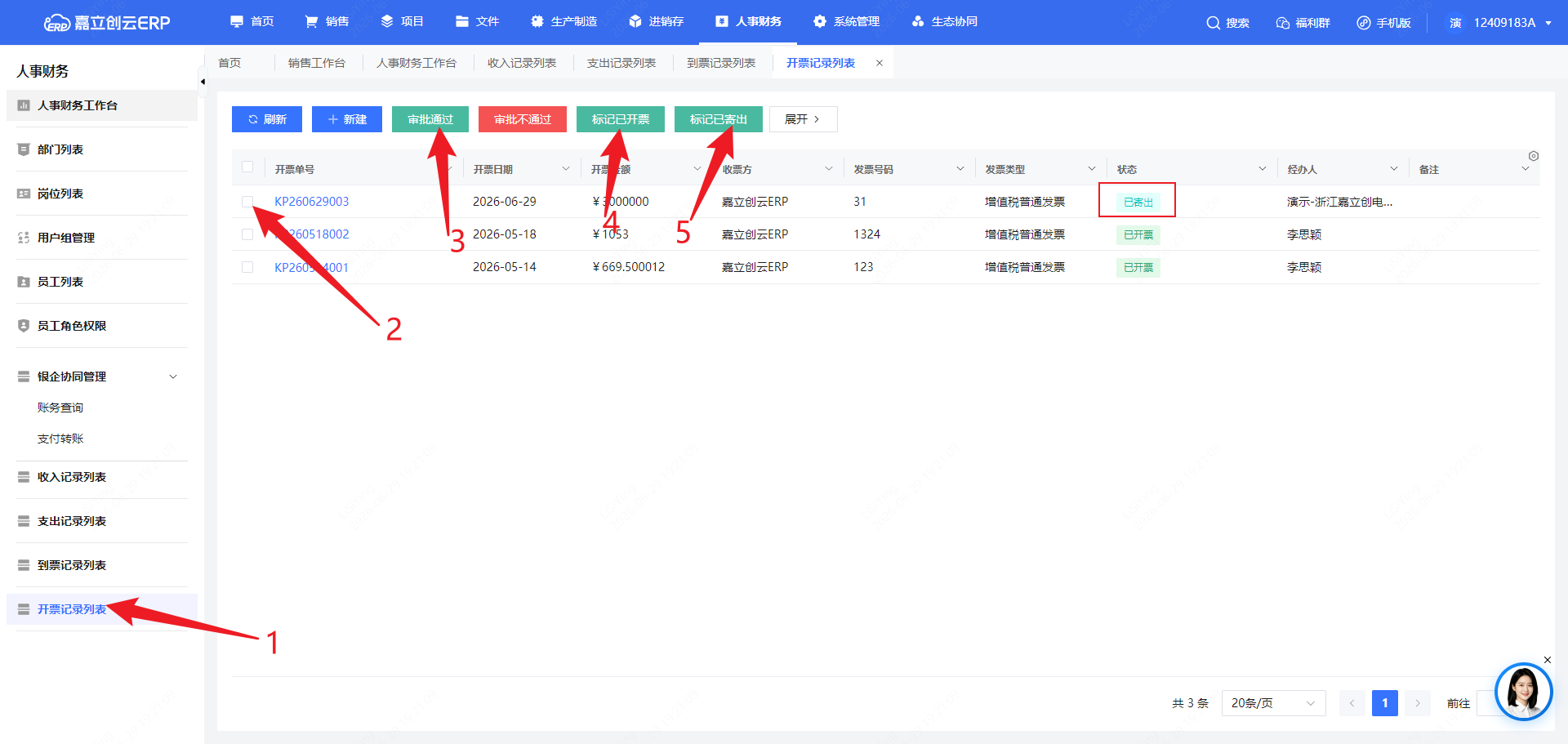The height and width of the screenshot is (744, 1568).
Task: Click the 用户组管理 sidebar icon
Action: 24,238
